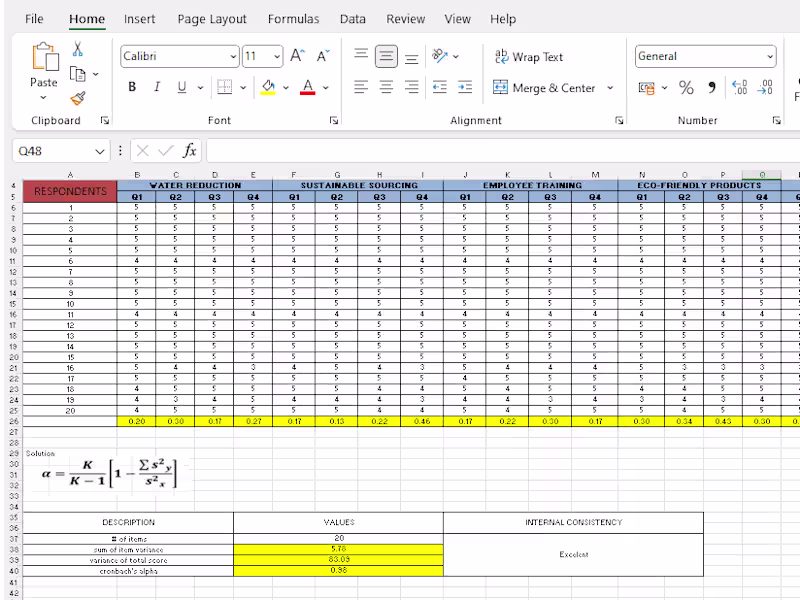Apply Comma Style format

tap(712, 88)
